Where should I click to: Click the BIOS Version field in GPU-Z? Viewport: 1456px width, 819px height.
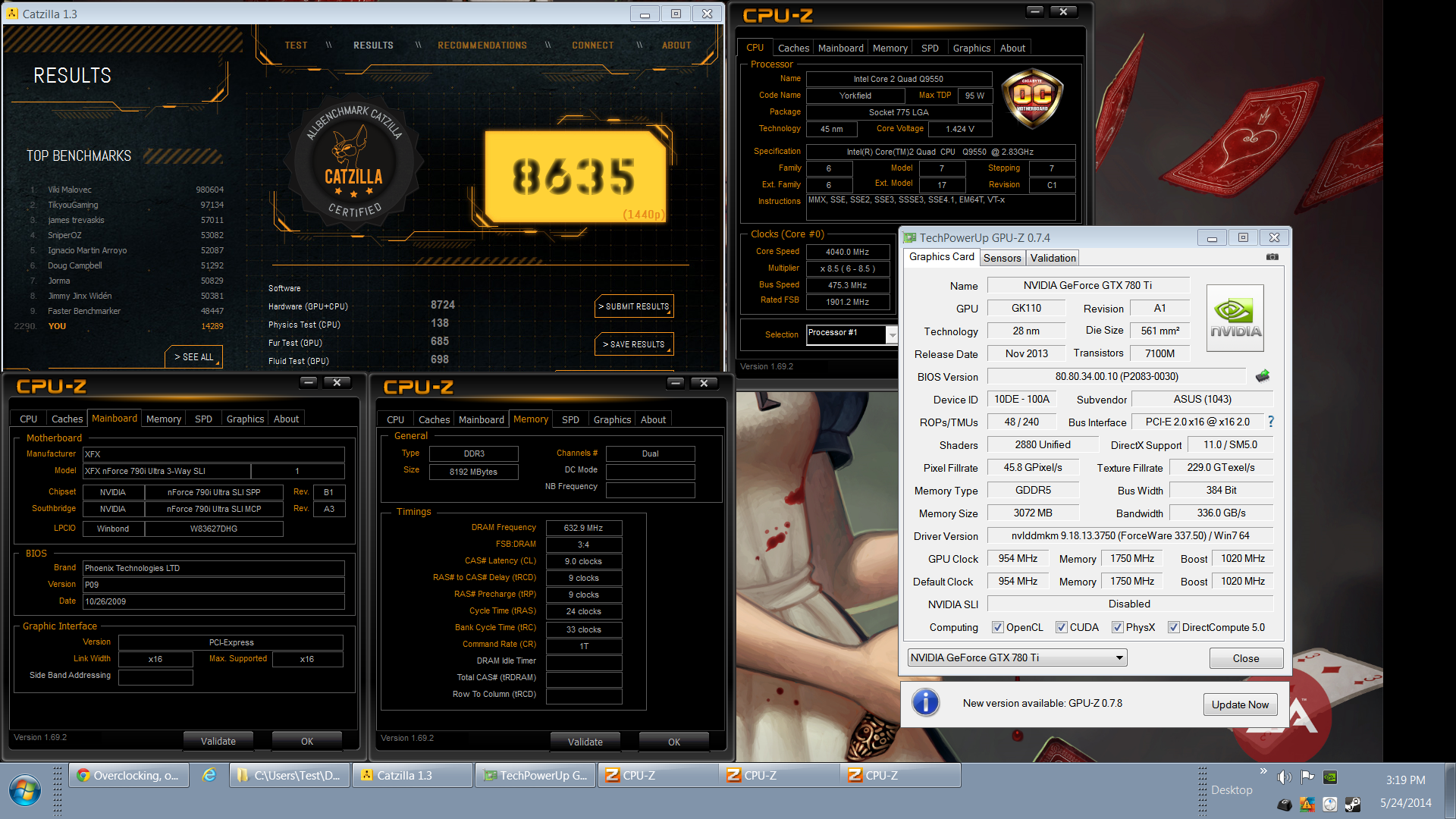coord(1116,376)
